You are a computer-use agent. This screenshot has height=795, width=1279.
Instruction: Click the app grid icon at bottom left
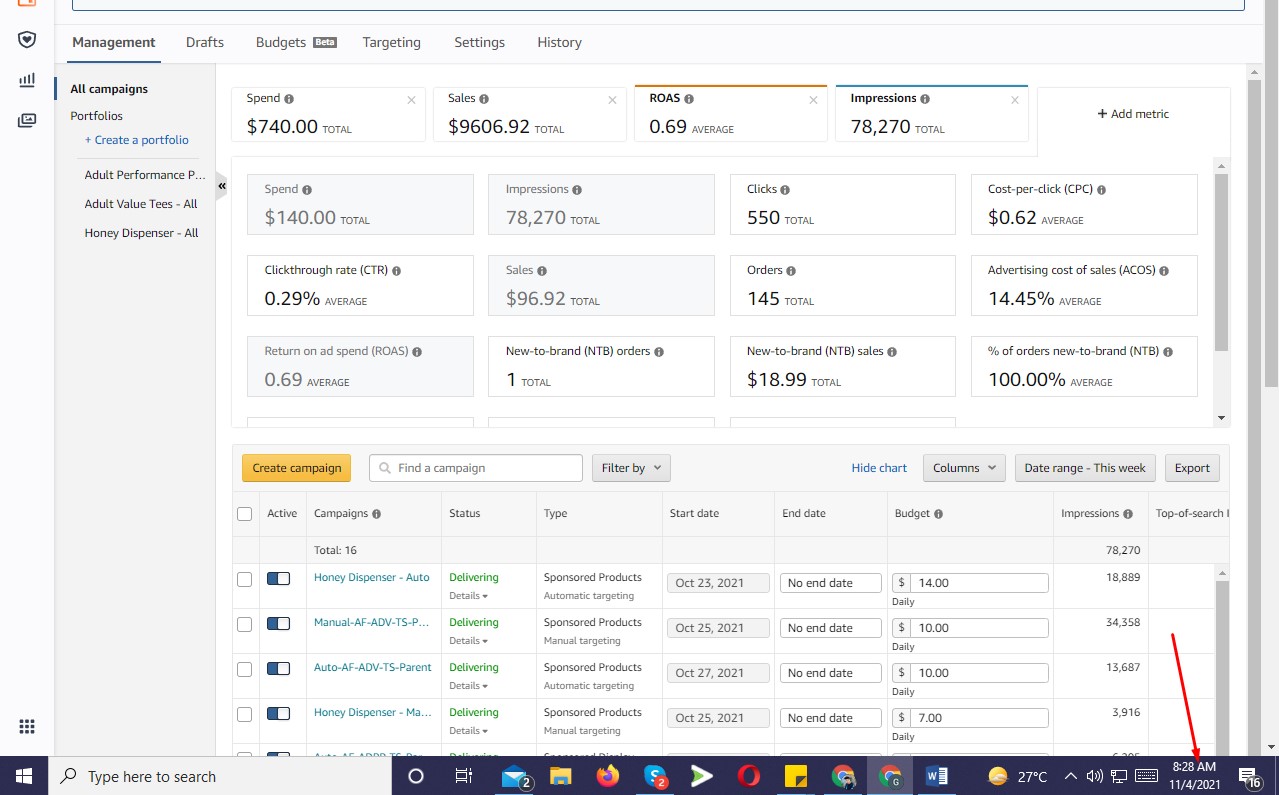26,726
